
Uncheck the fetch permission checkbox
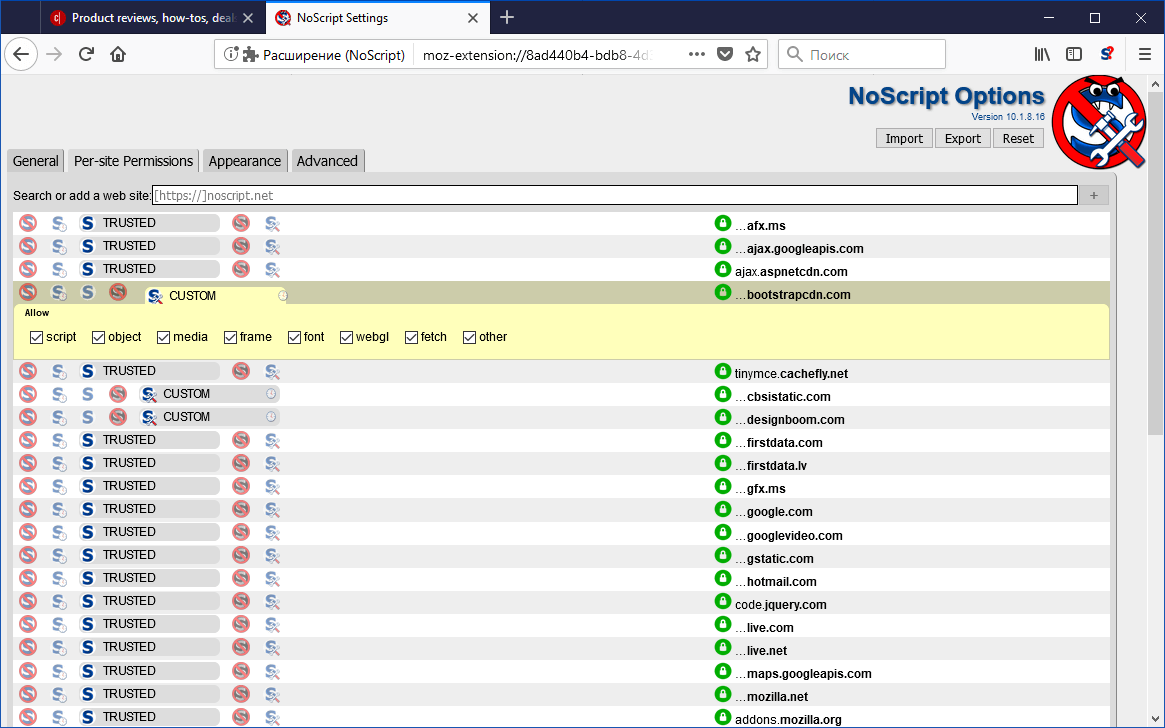pos(411,337)
